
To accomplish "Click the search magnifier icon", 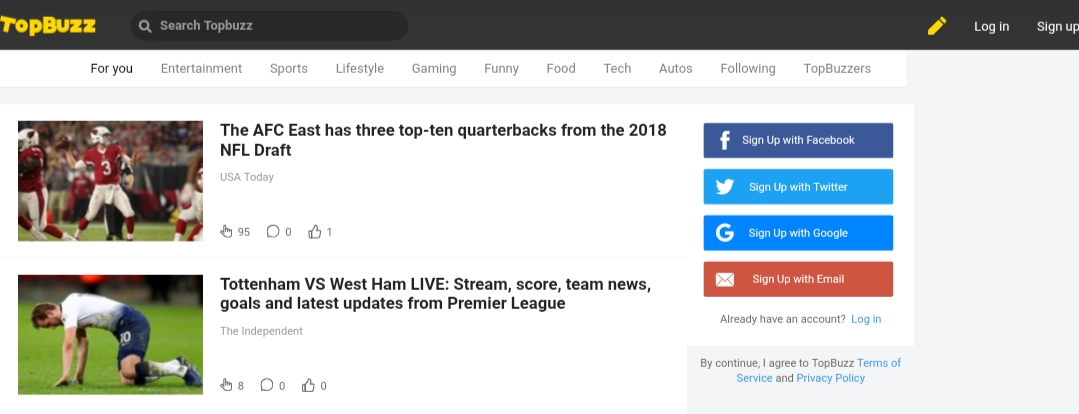I will coord(145,26).
